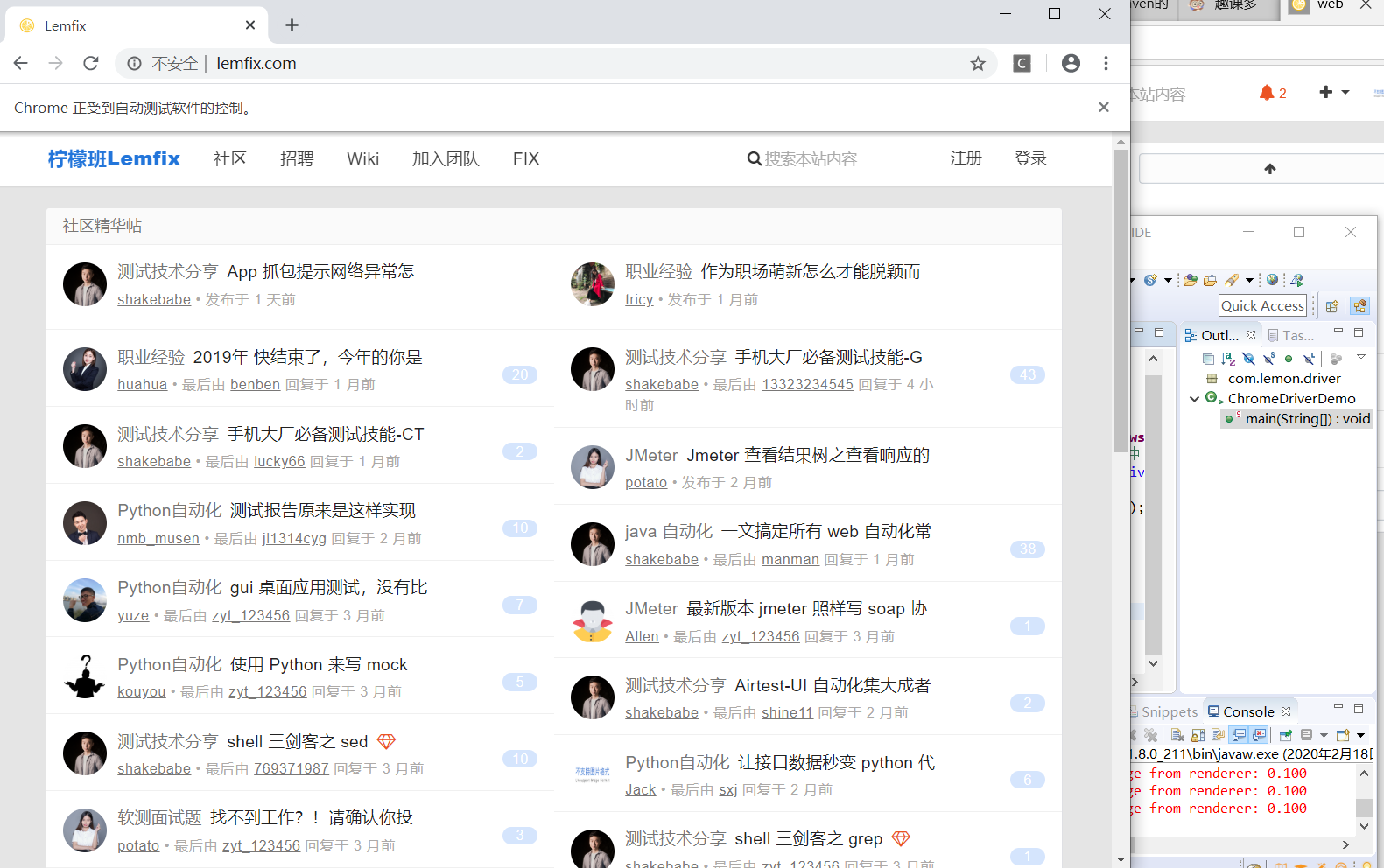
Task: Click the orange notification bell icon
Action: point(1266,93)
